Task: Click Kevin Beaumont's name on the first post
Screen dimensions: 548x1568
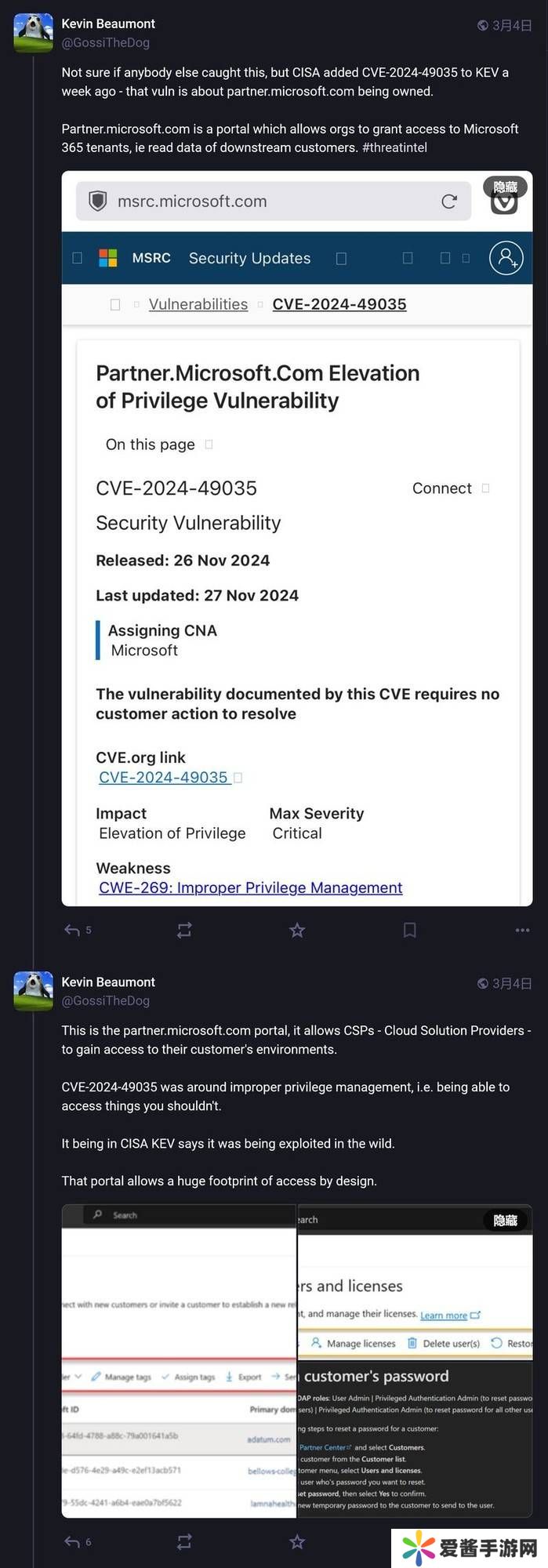Action: pyautogui.click(x=108, y=24)
